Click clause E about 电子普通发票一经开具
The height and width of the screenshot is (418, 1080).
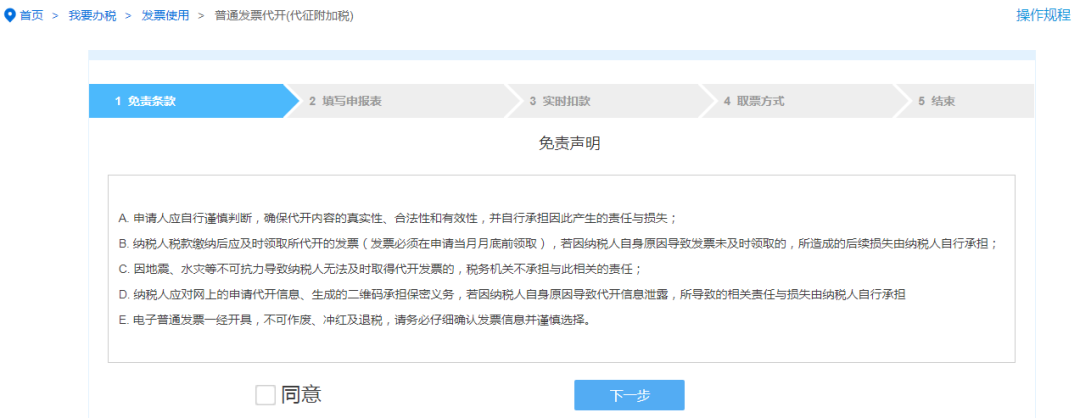(355, 321)
